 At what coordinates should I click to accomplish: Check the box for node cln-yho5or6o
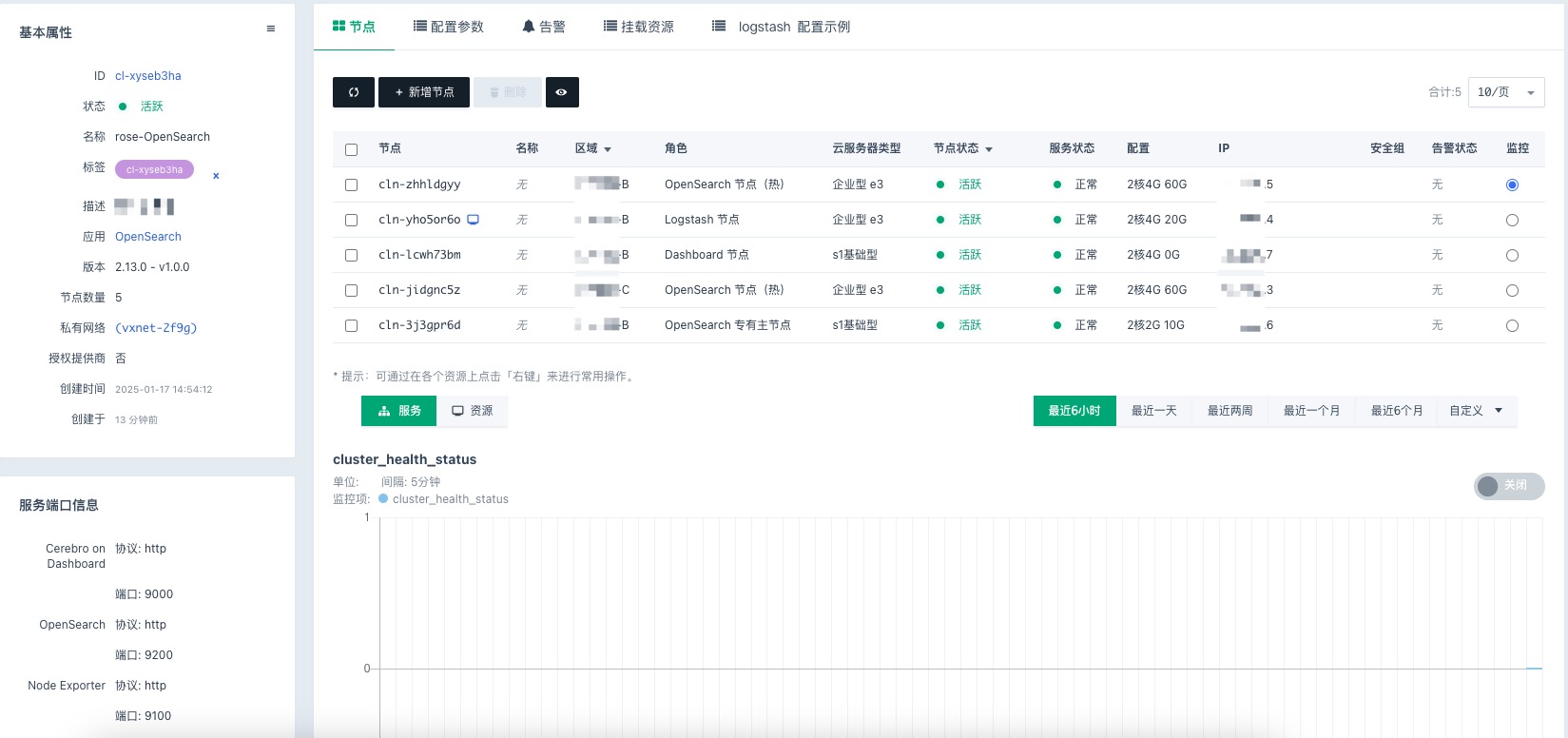tap(351, 220)
